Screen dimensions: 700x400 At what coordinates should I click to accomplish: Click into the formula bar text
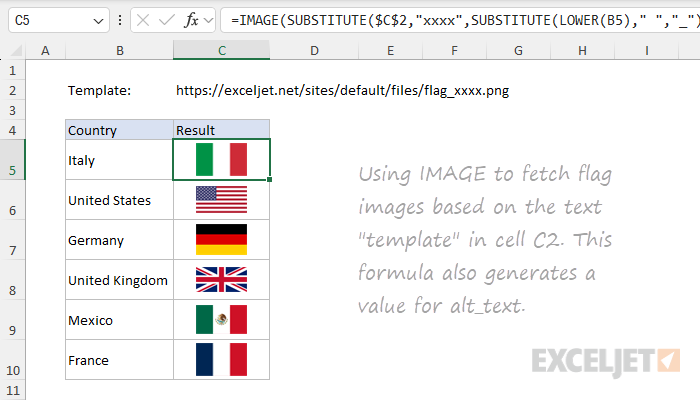(x=460, y=20)
